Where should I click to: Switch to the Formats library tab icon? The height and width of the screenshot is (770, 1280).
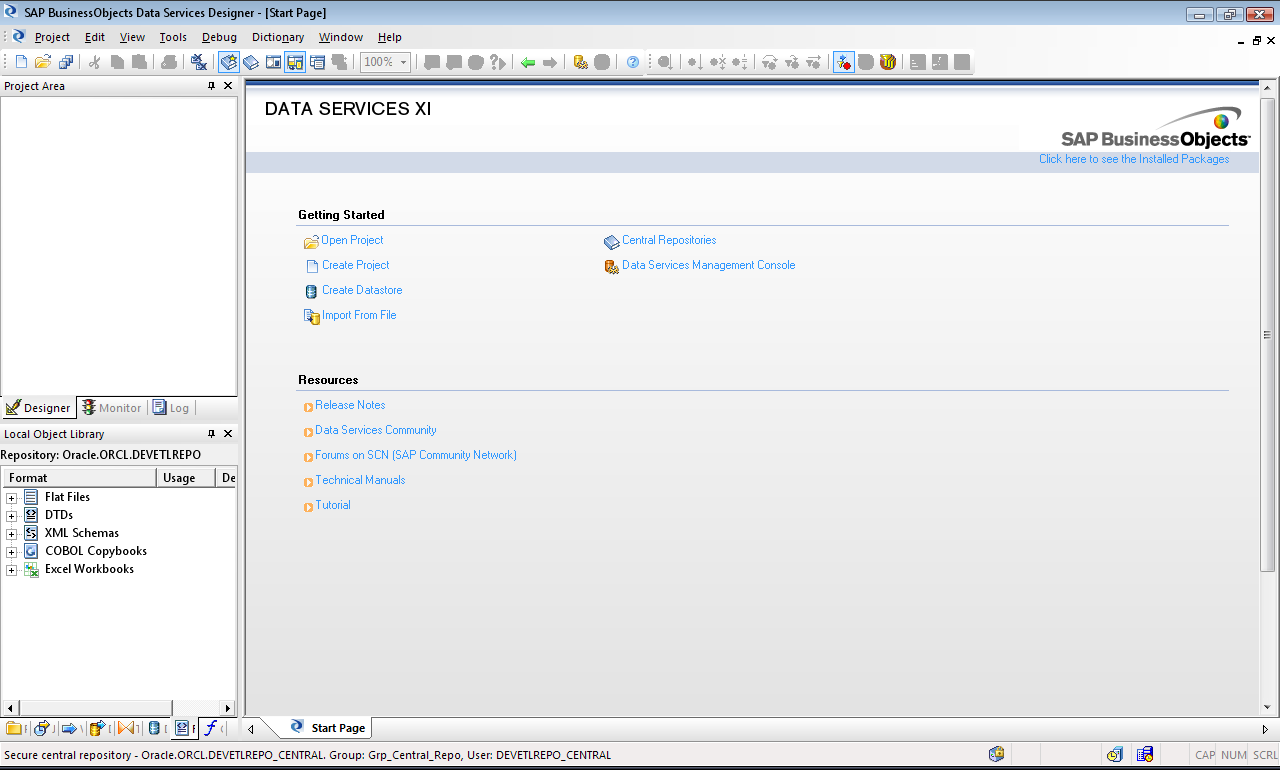(182, 728)
